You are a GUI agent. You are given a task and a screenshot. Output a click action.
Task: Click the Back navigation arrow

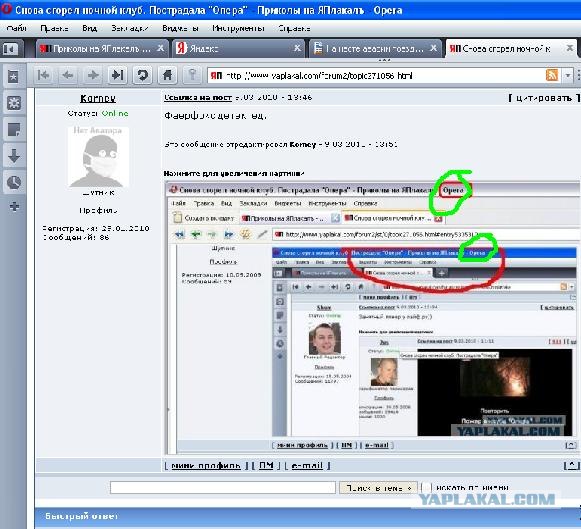(68, 76)
